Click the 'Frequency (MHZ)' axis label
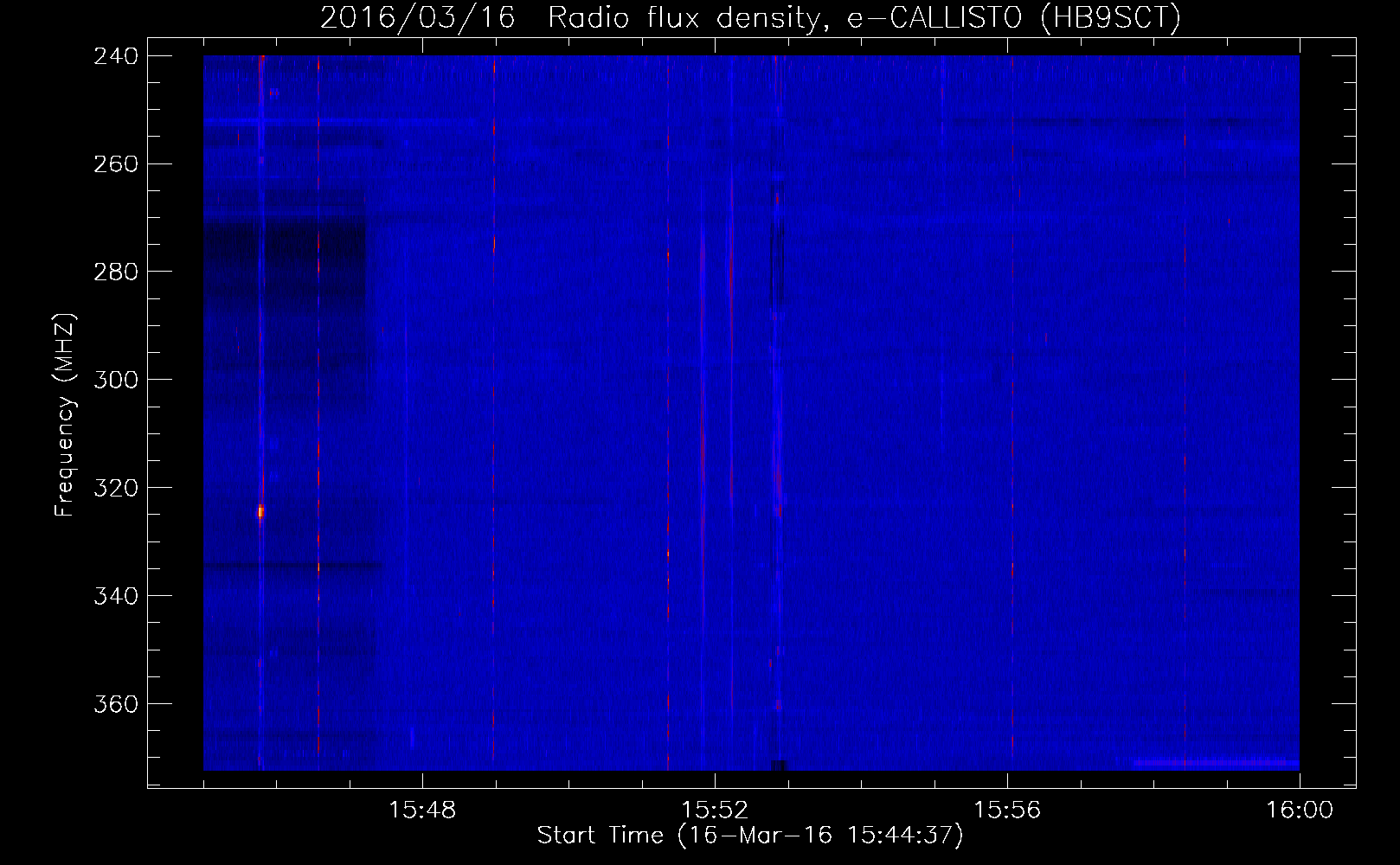The image size is (1400, 865). coord(65,414)
